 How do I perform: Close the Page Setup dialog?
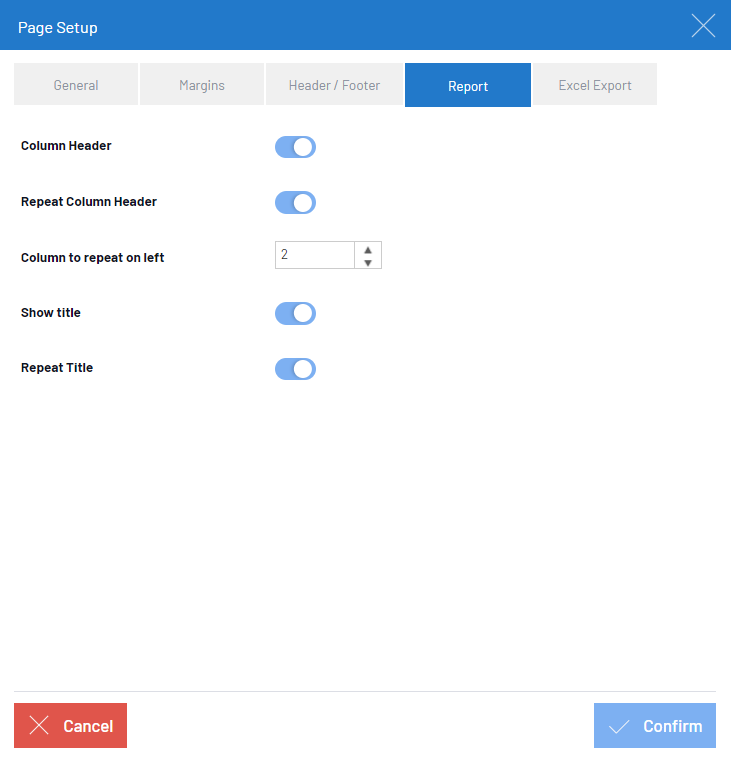703,26
